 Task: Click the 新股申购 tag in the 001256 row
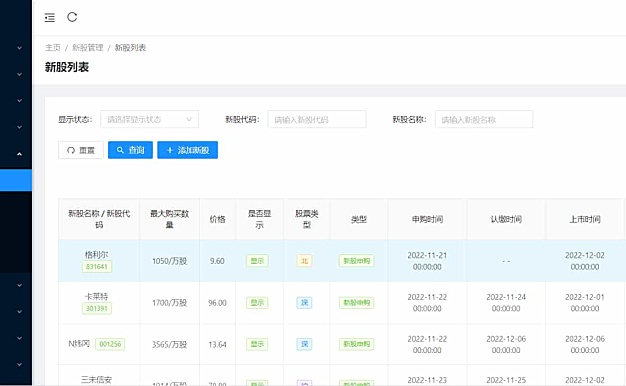(x=357, y=344)
